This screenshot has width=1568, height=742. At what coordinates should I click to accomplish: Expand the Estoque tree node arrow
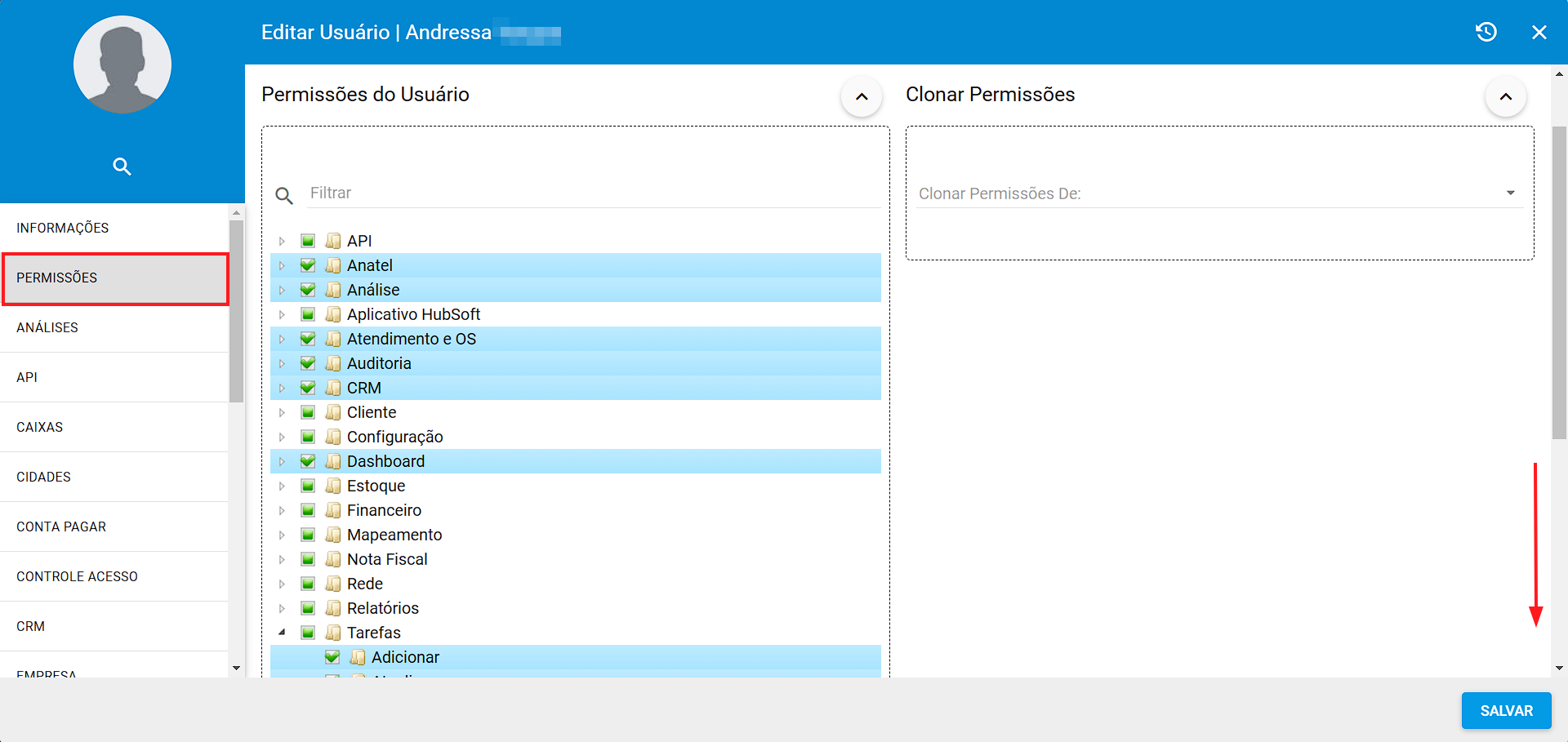pos(282,486)
